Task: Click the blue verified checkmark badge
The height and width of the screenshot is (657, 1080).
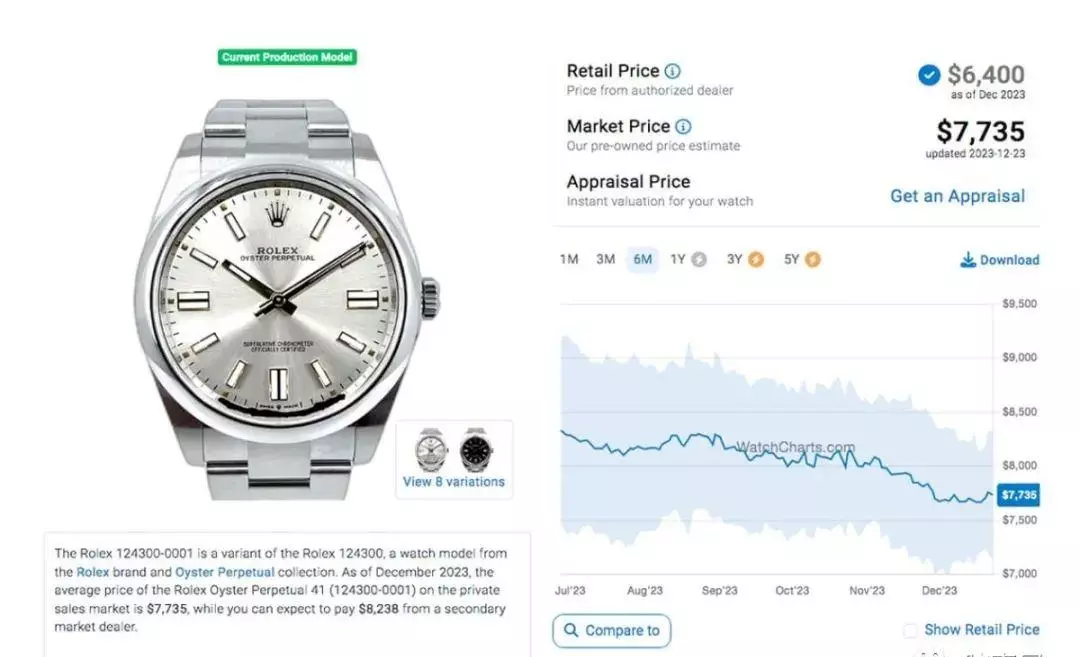Action: coord(929,74)
